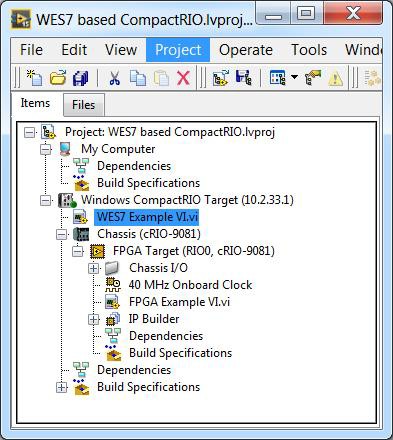Open the View menu

tap(121, 50)
